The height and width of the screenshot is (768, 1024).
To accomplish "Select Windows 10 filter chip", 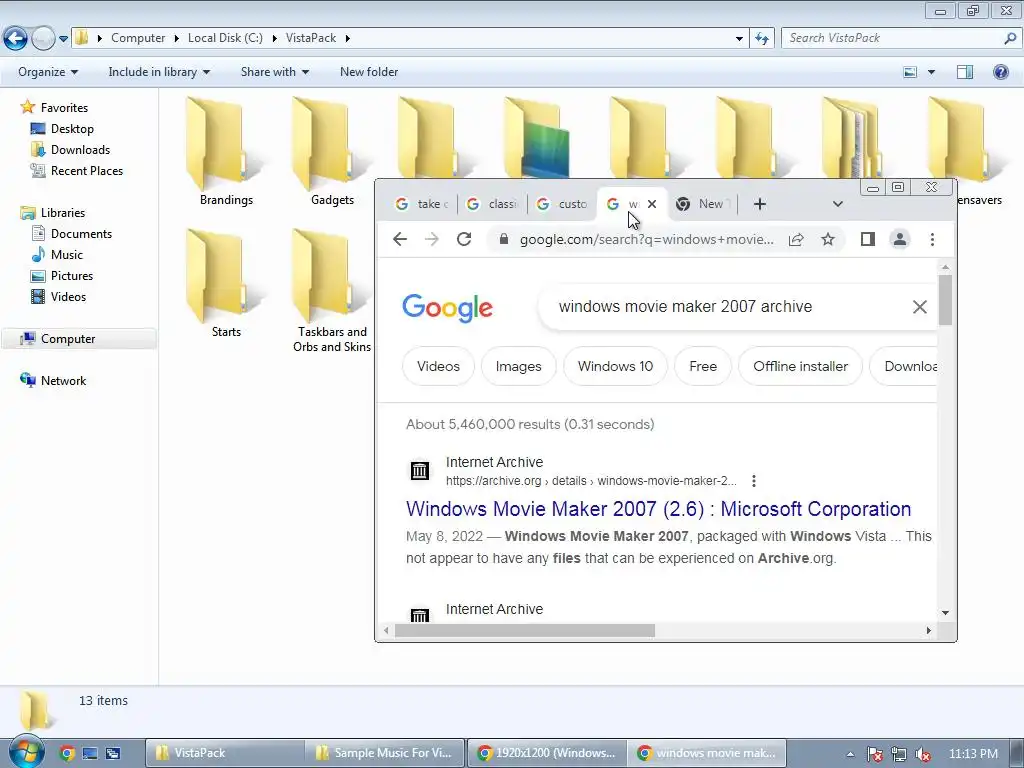I will (615, 366).
